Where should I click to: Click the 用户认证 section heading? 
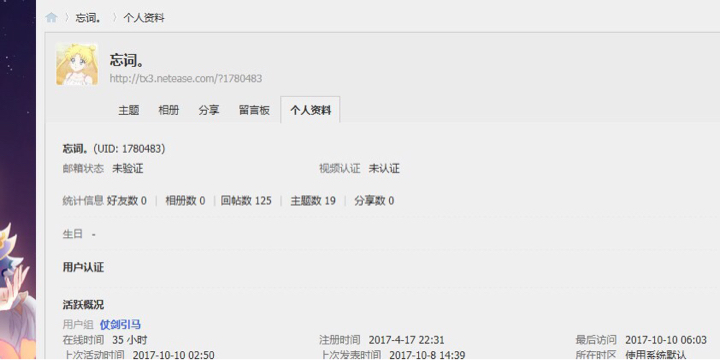(x=83, y=267)
